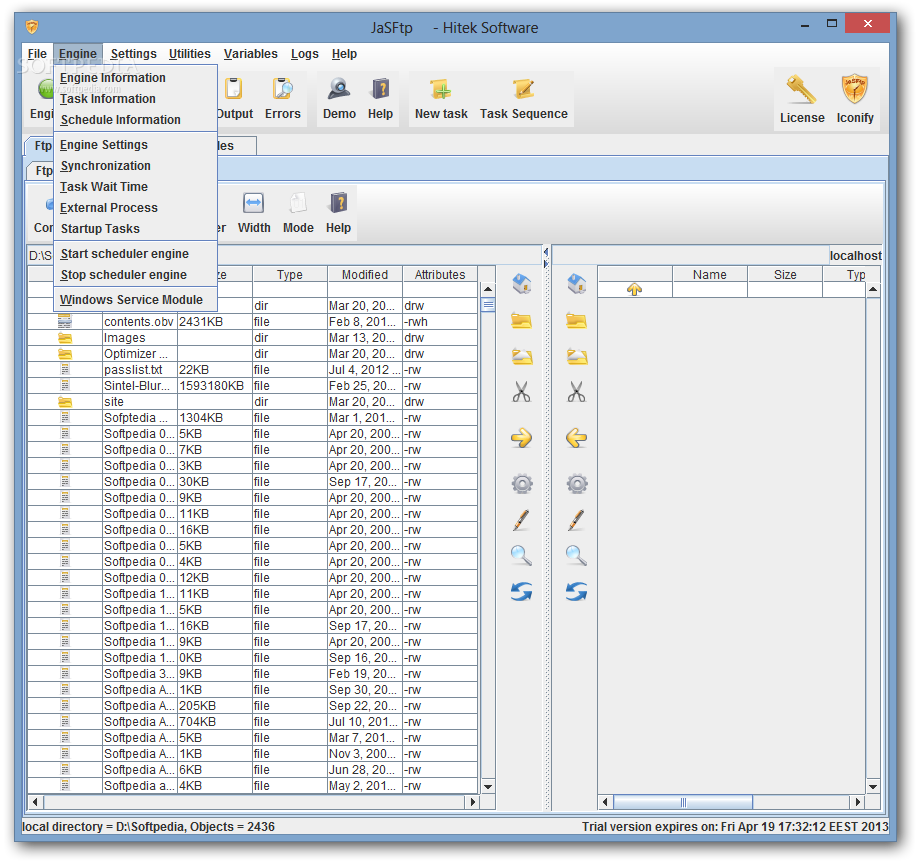Open the License key icon
917x862 pixels.
coord(802,98)
